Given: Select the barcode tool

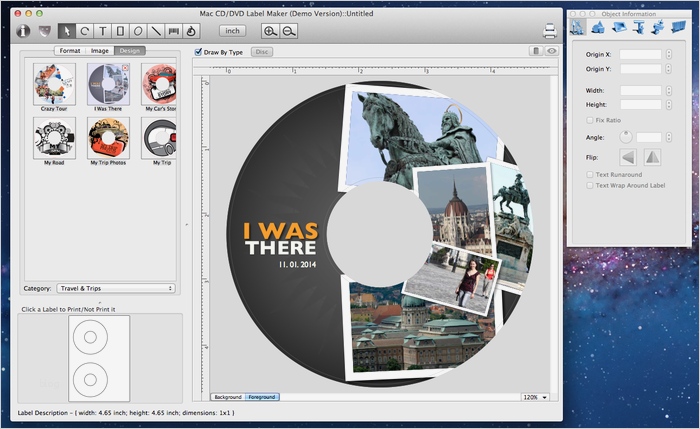Looking at the screenshot, I should (174, 31).
